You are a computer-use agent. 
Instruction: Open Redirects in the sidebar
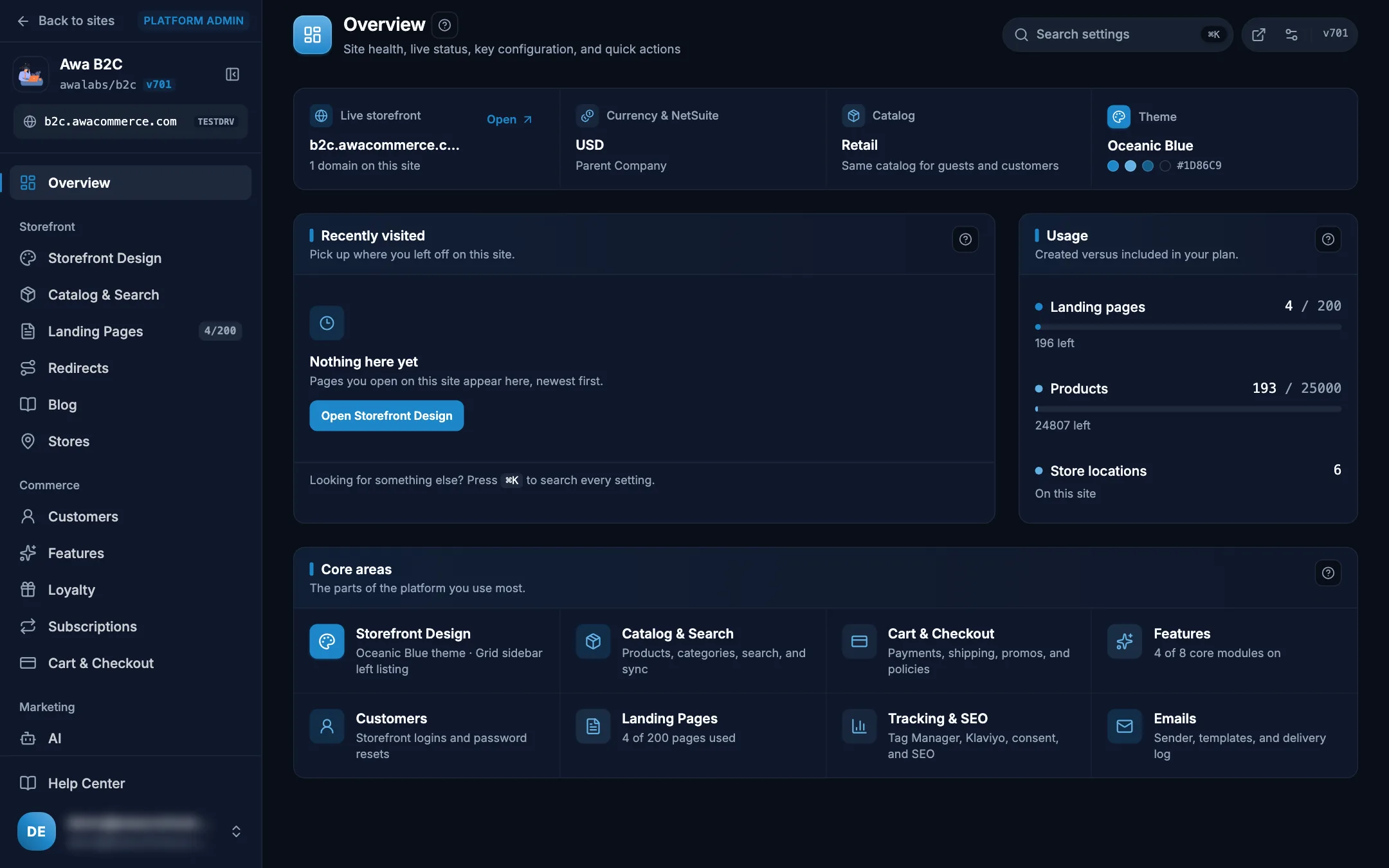pos(131,368)
